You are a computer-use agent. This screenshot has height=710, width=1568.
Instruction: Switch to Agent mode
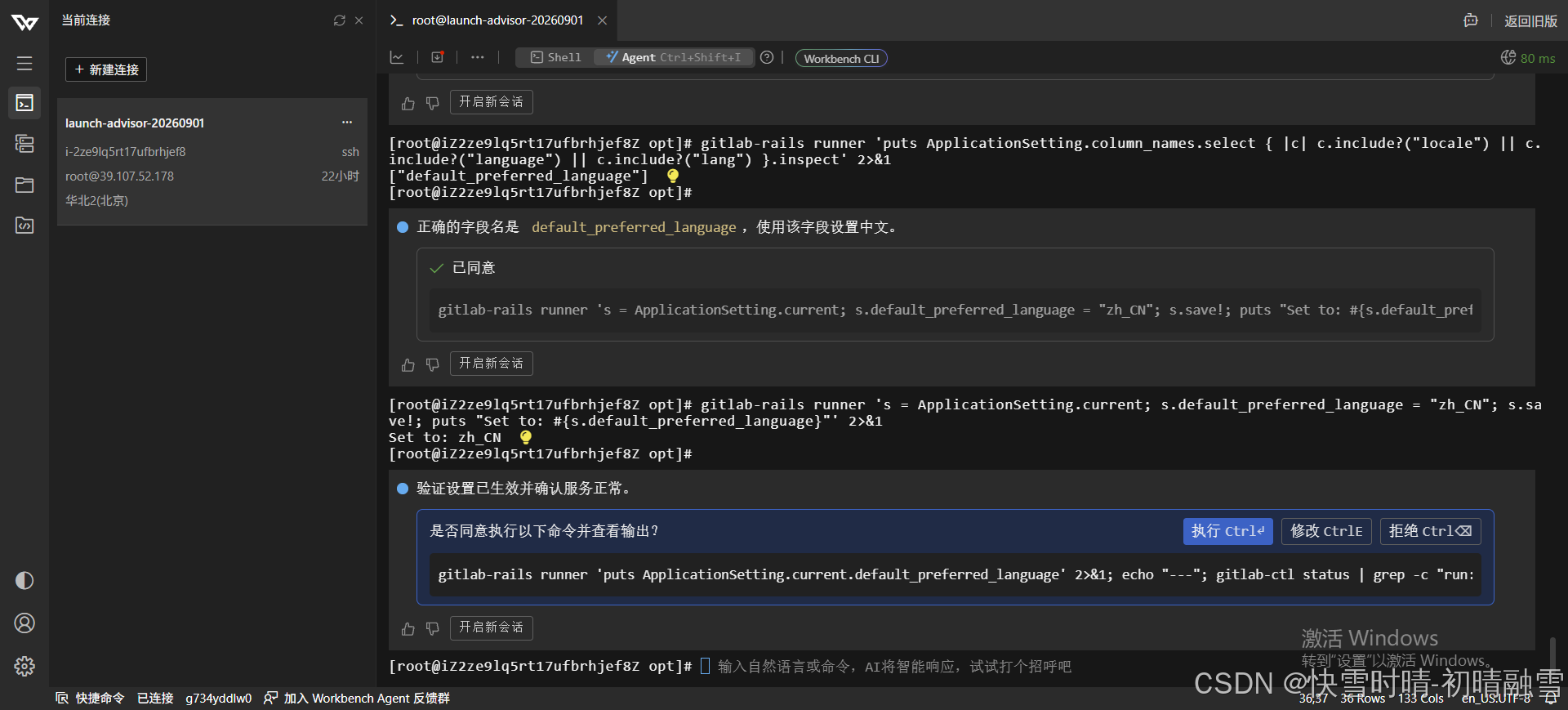(x=673, y=57)
